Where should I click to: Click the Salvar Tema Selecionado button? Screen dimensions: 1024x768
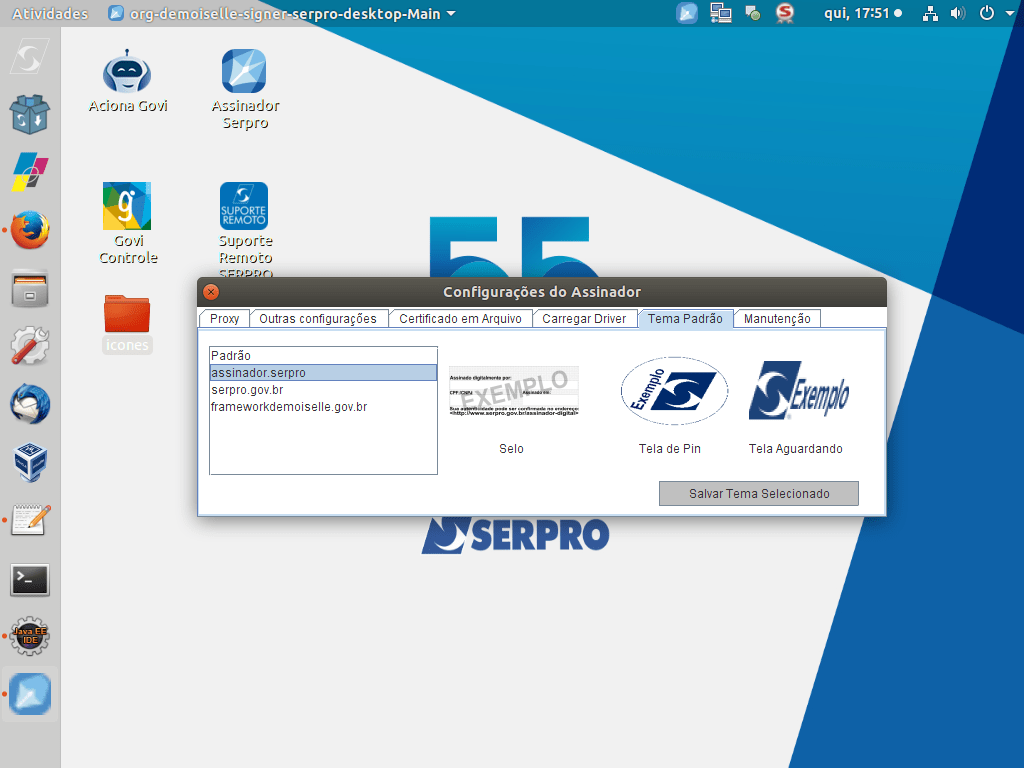tap(758, 494)
